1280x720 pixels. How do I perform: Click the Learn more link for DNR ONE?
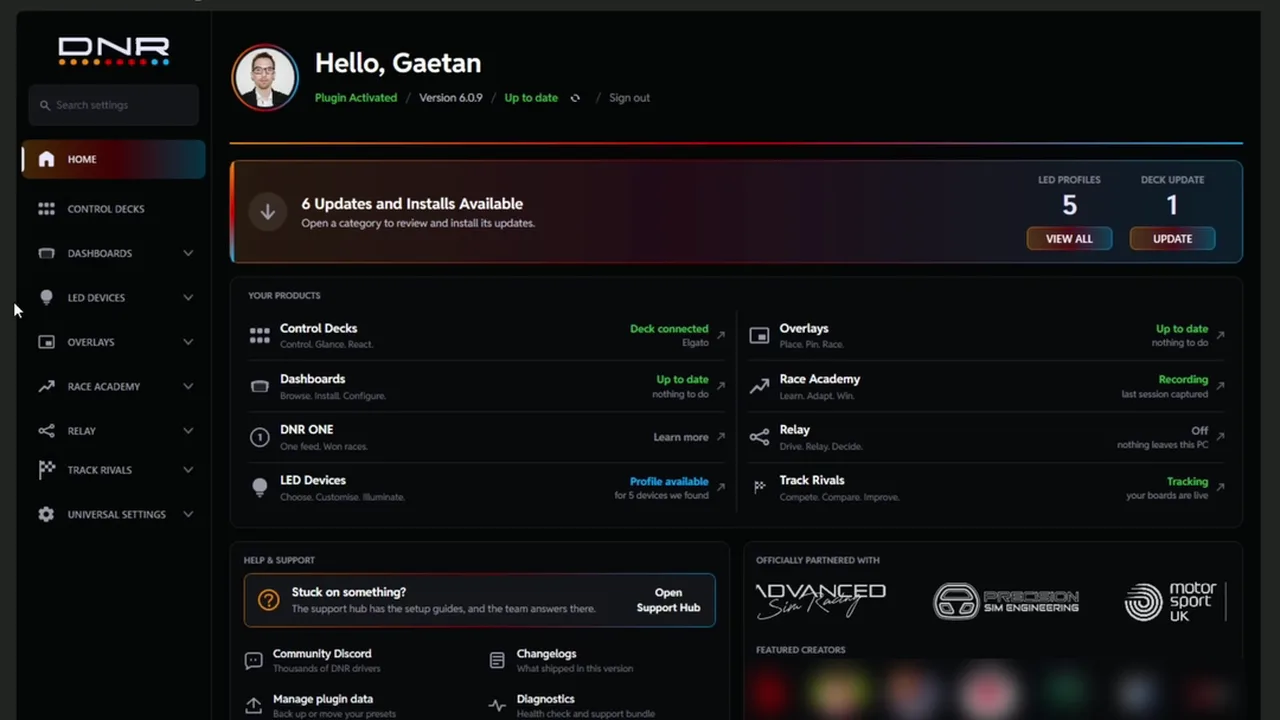coord(681,437)
